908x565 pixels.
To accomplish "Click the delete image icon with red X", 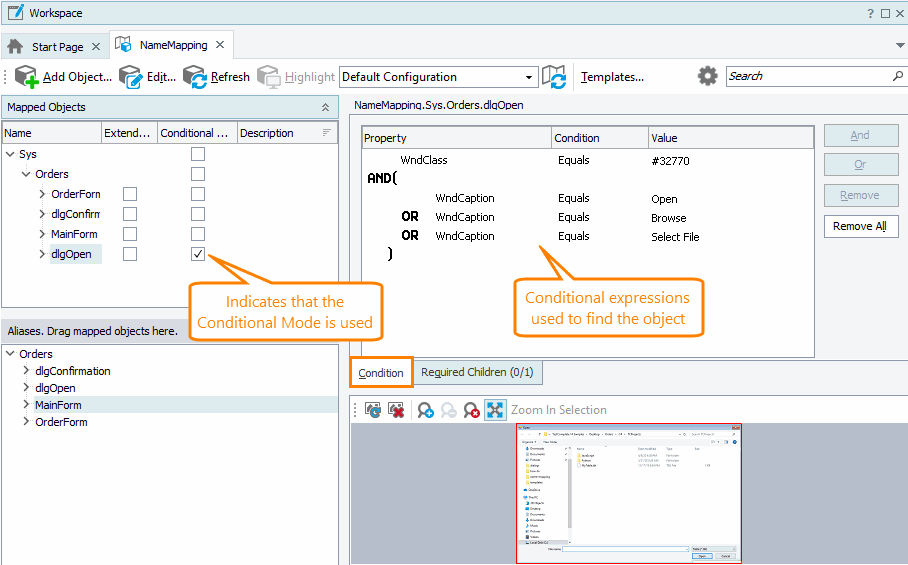I will click(396, 410).
